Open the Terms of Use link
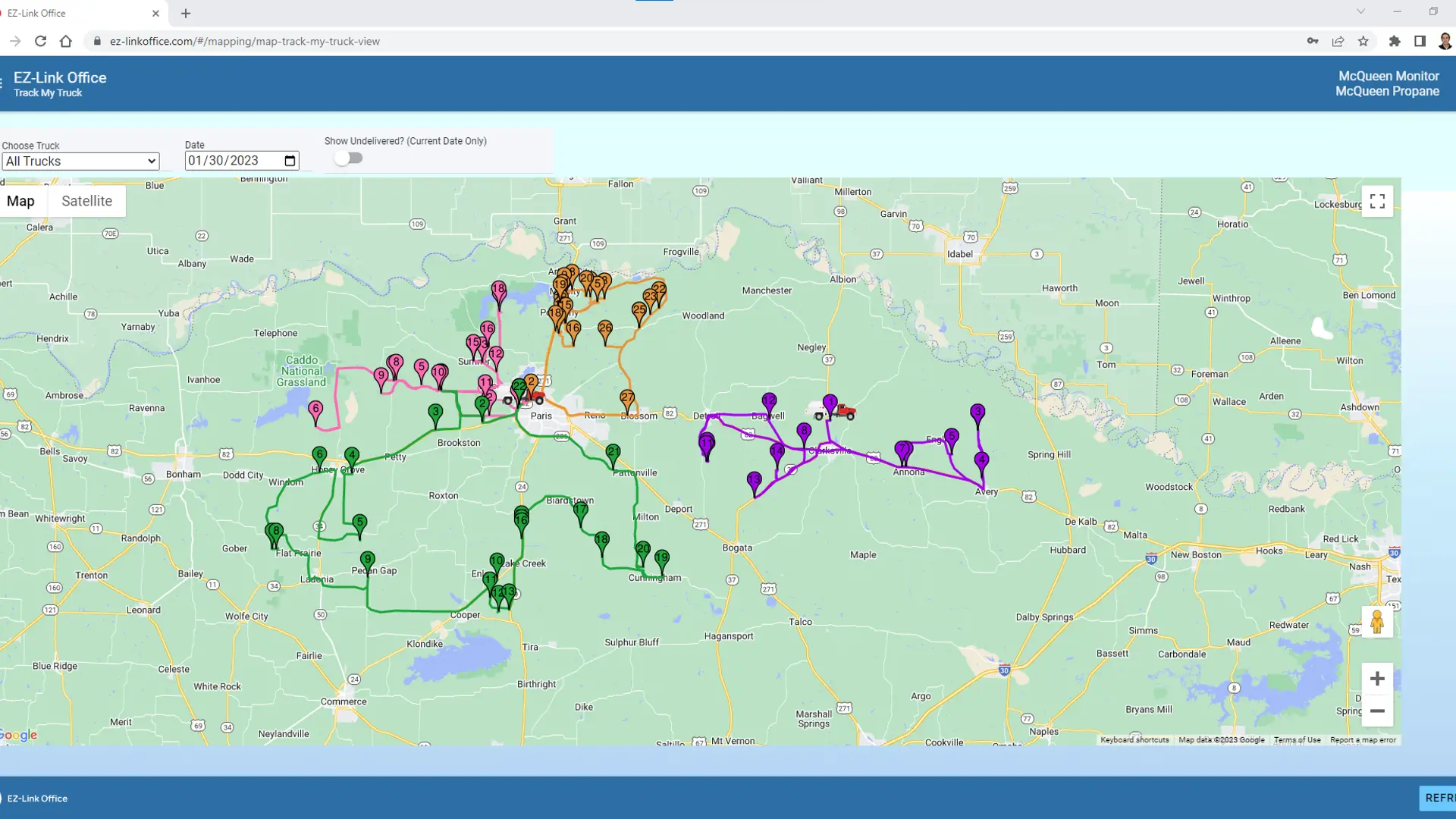The height and width of the screenshot is (819, 1456). click(x=1299, y=739)
